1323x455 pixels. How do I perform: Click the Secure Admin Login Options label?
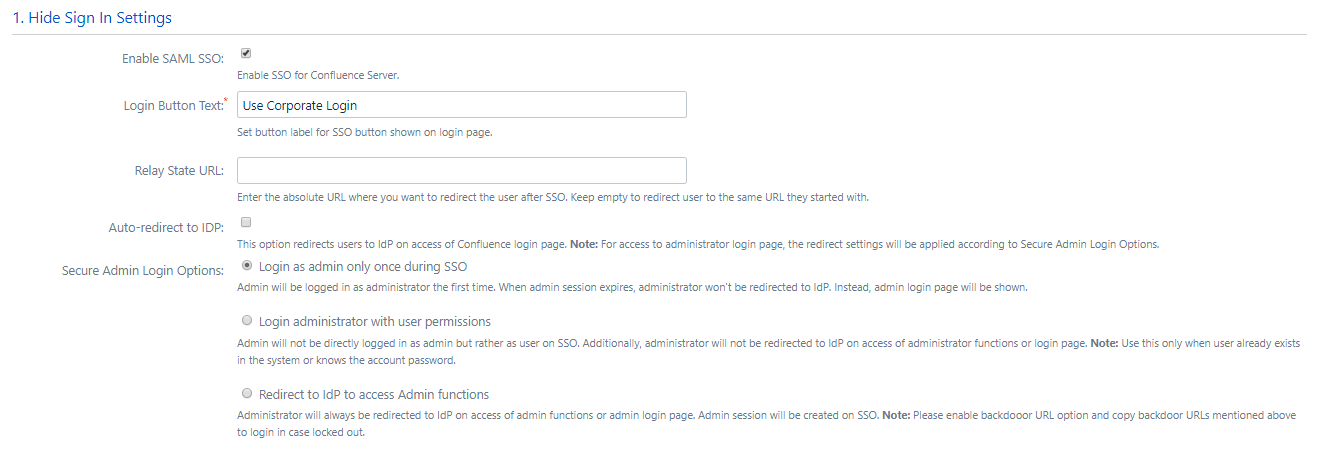pos(143,271)
